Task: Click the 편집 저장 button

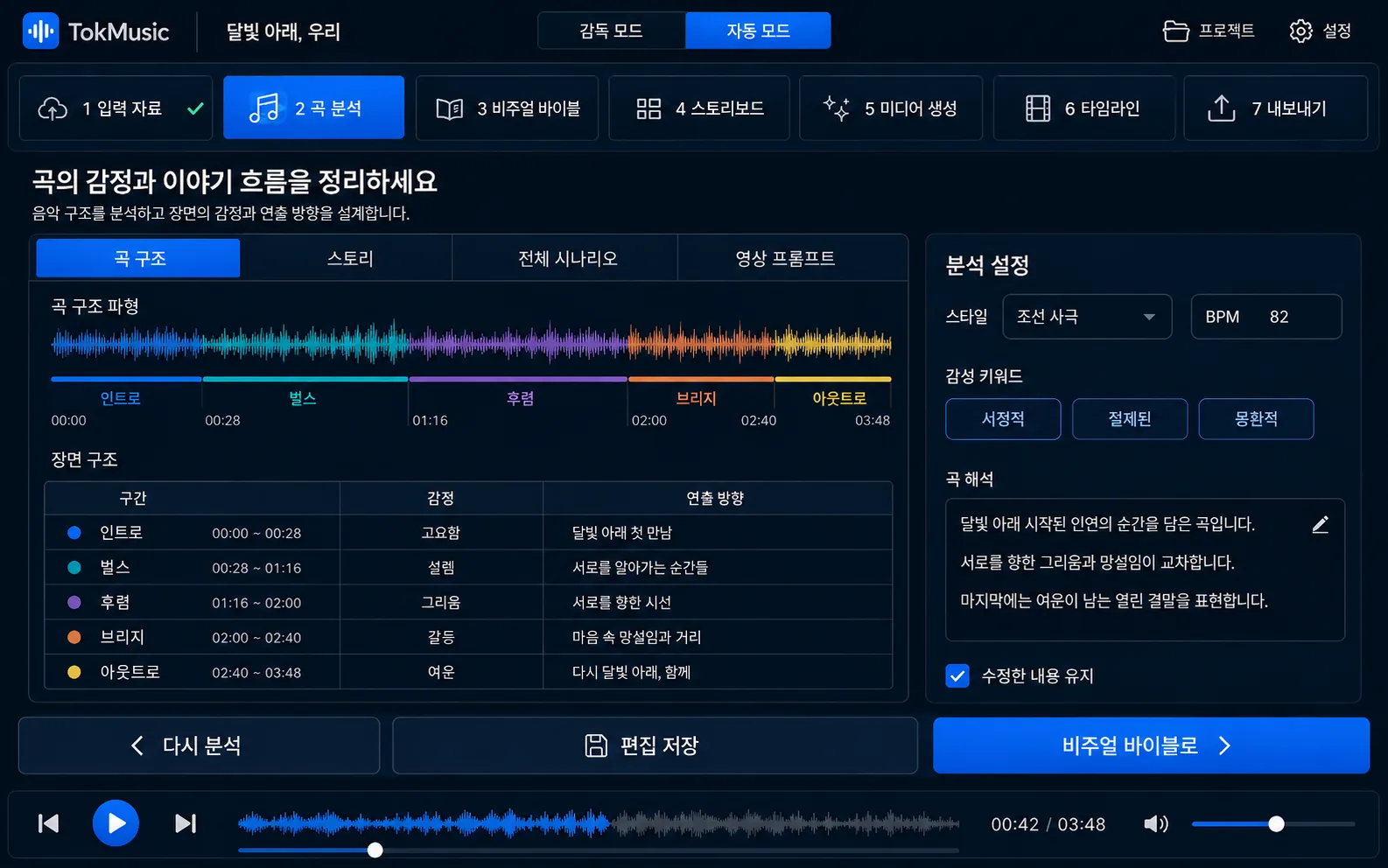Action: point(655,745)
